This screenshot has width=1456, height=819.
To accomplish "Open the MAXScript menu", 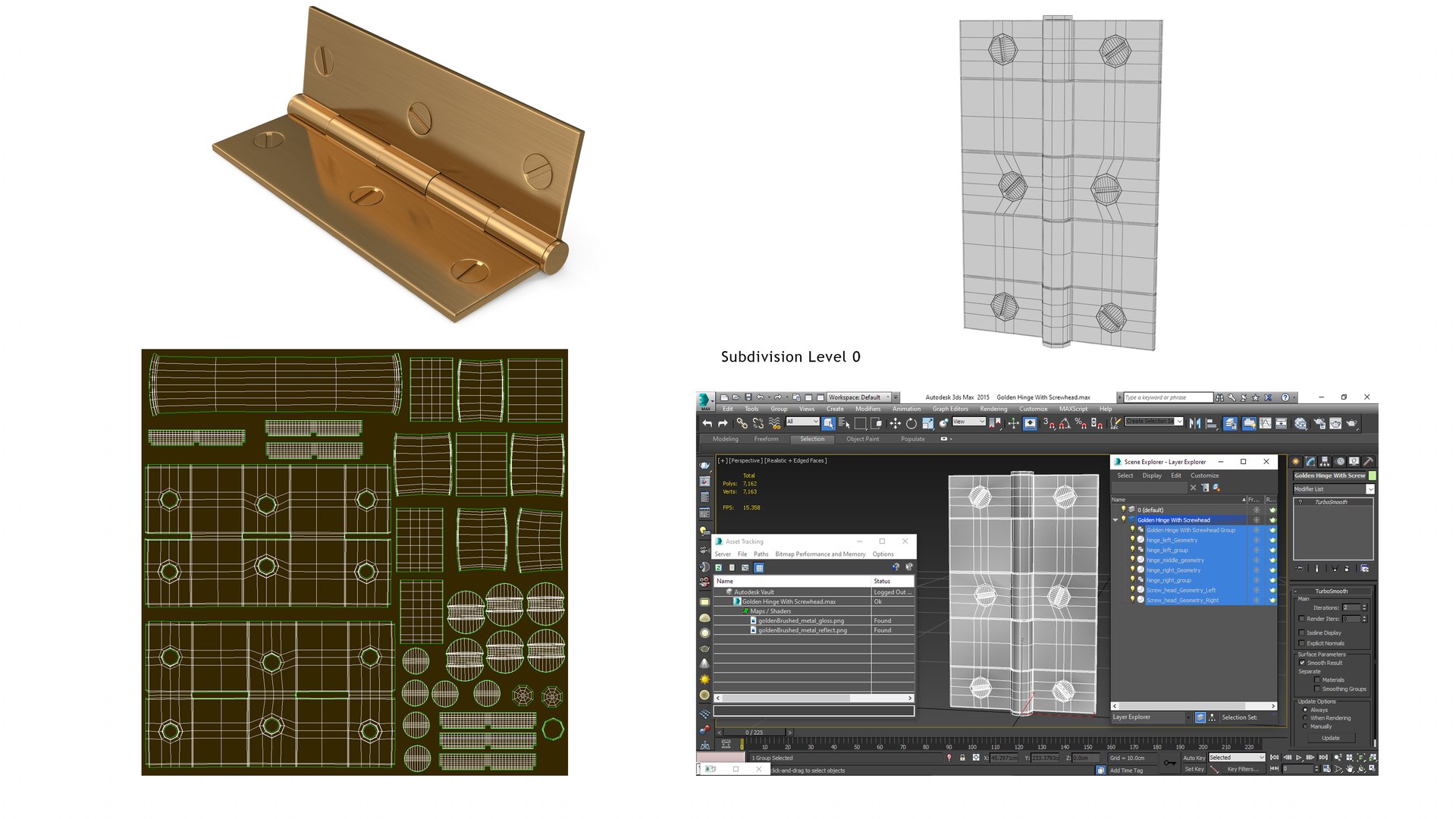I will [1073, 409].
